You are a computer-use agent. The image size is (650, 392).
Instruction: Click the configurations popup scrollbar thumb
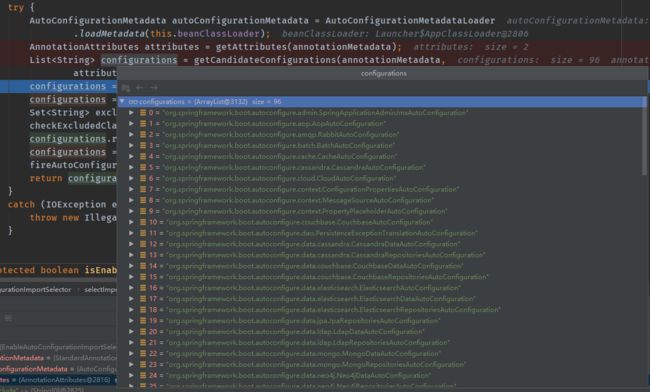pyautogui.click(x=644, y=136)
